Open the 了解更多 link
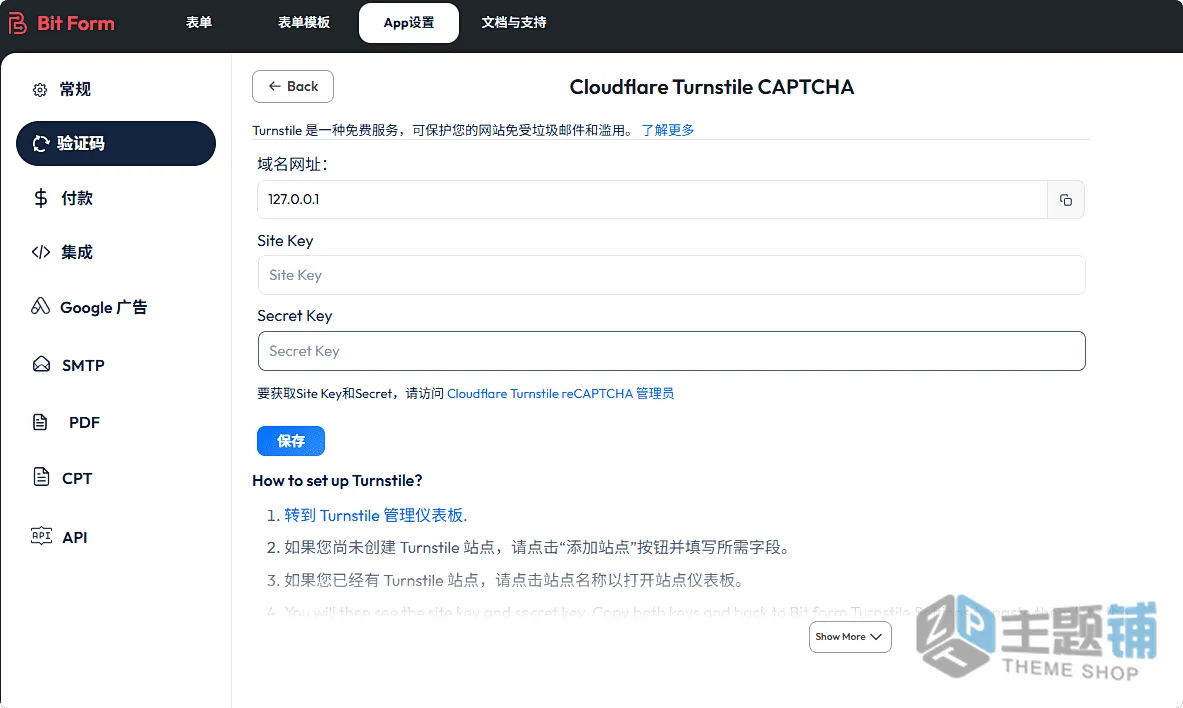The width and height of the screenshot is (1183, 708). pos(668,130)
